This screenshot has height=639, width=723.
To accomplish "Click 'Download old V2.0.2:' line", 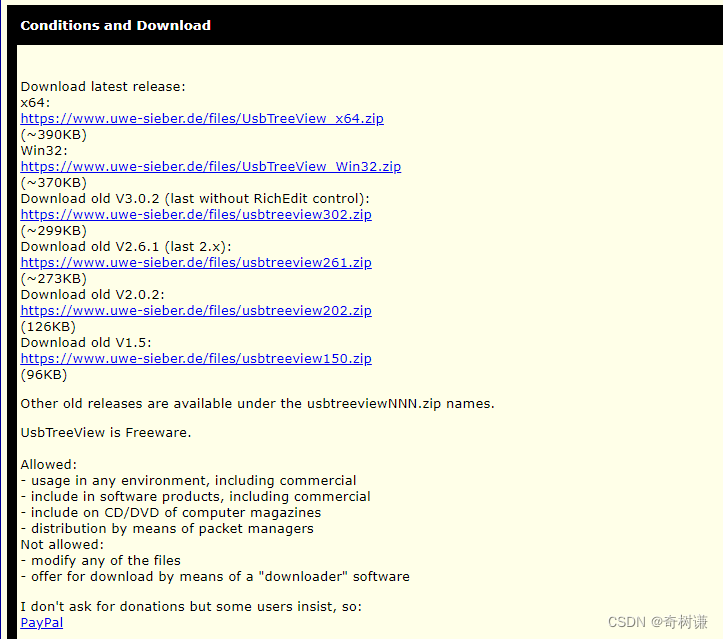I will [x=92, y=295].
